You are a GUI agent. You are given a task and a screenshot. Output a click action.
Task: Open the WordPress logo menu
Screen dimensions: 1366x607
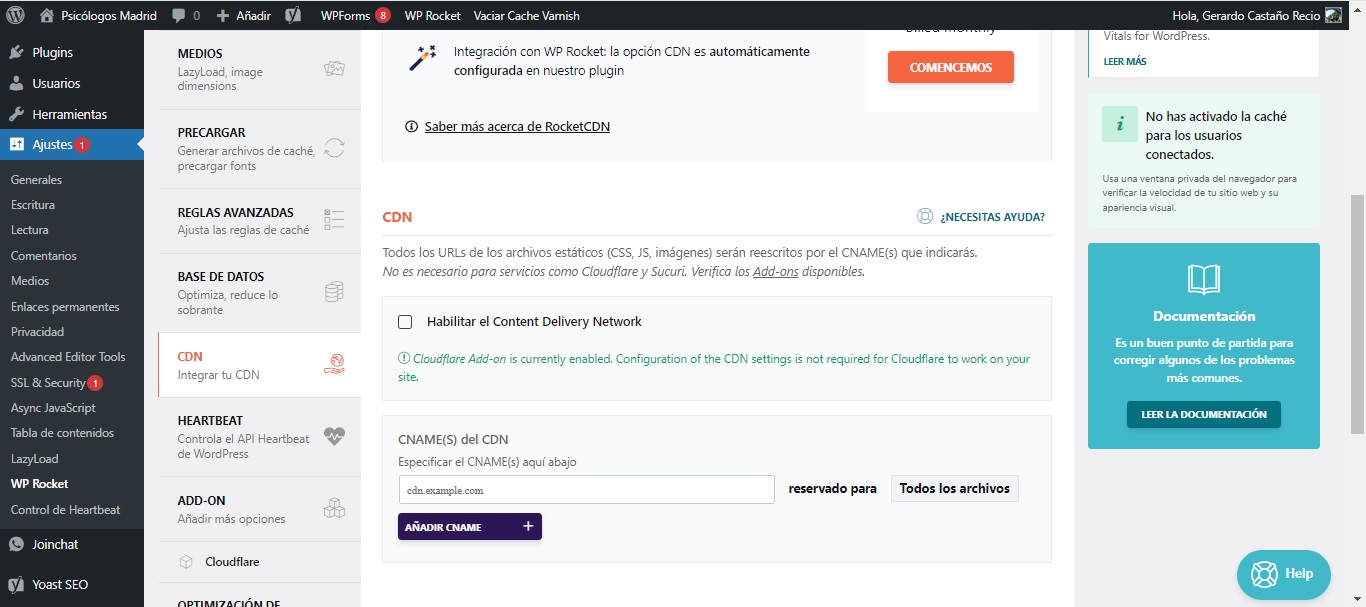pos(16,15)
